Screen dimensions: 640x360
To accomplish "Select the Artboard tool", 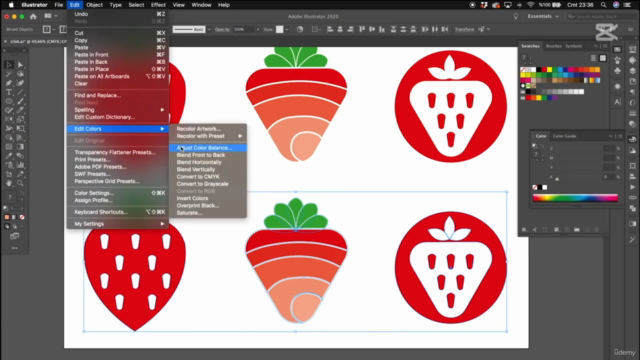I will [x=9, y=174].
